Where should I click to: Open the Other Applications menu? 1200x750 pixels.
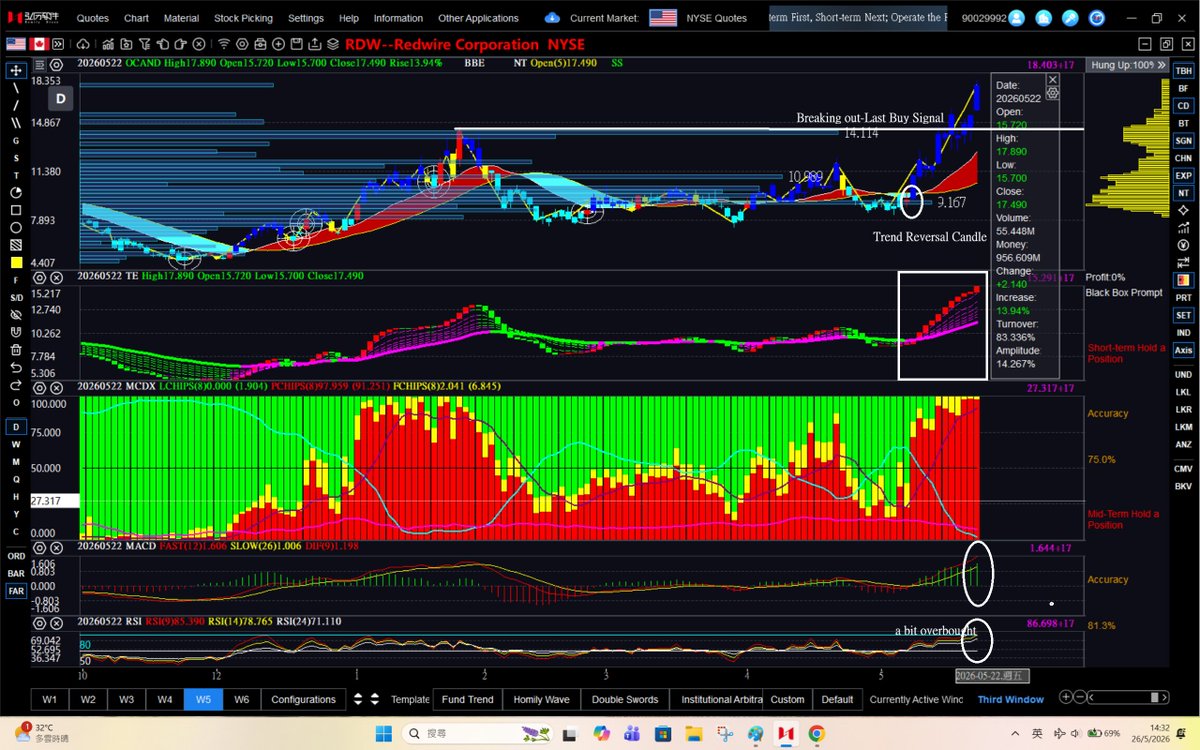(x=478, y=18)
